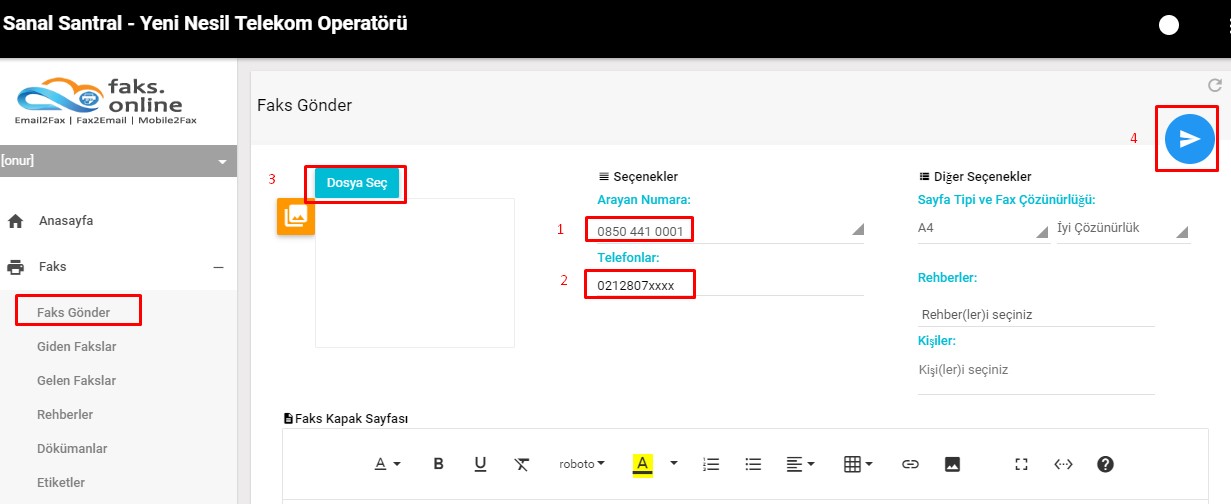1231x504 pixels.
Task: Apply the yellow highlight color swatch
Action: coord(643,464)
